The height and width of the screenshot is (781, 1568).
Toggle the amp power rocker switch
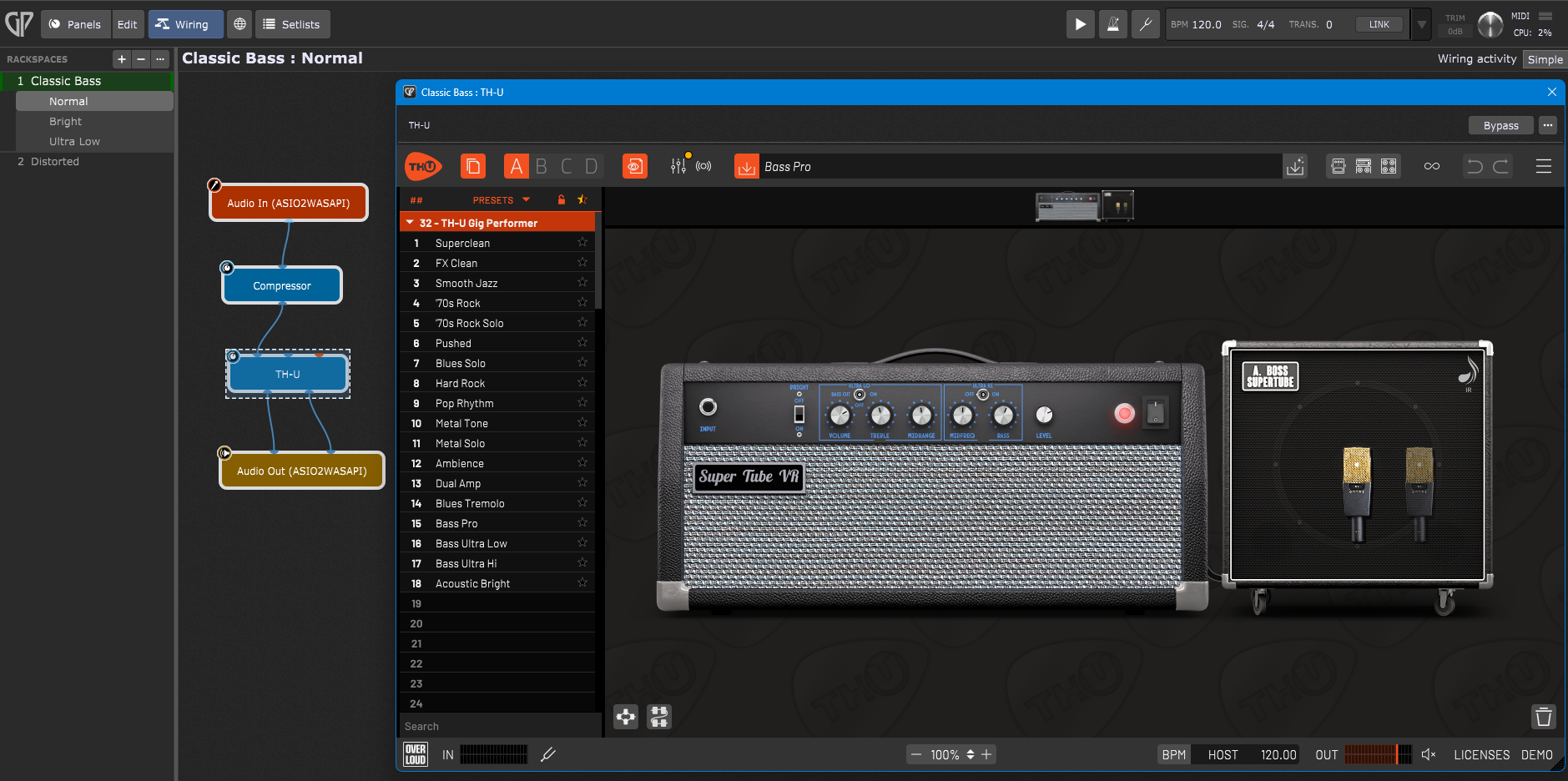pyautogui.click(x=1156, y=411)
